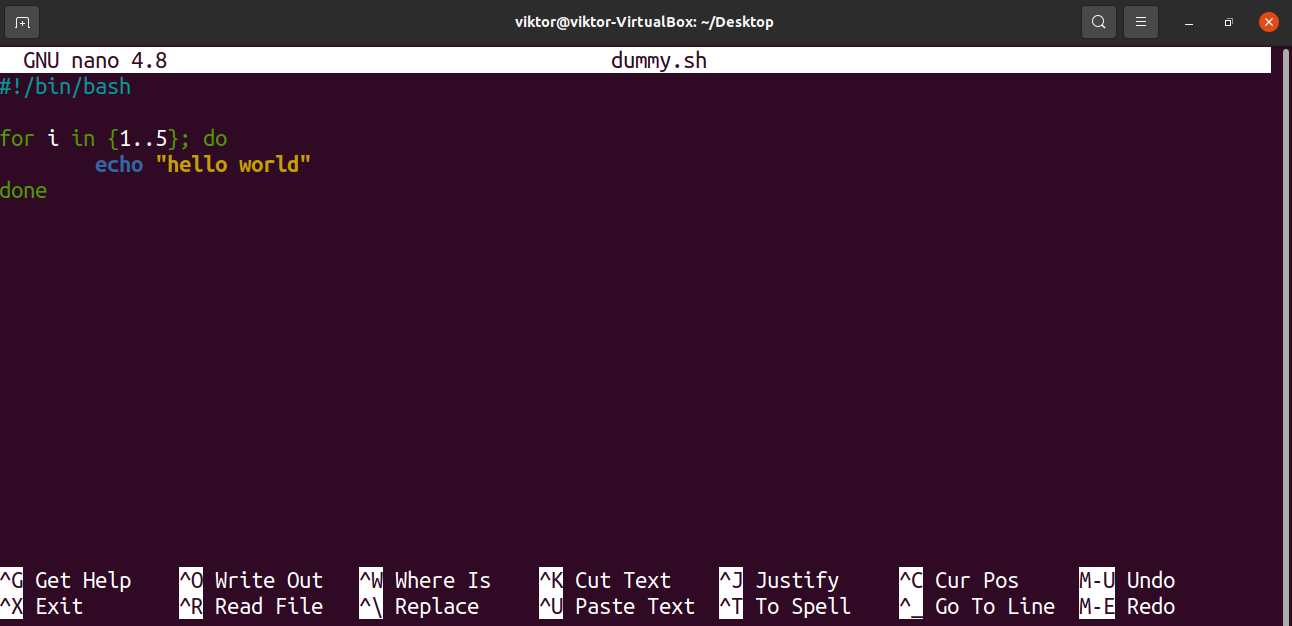1292x626 pixels.
Task: Click the Cut Text shortcut
Action: tap(622, 580)
